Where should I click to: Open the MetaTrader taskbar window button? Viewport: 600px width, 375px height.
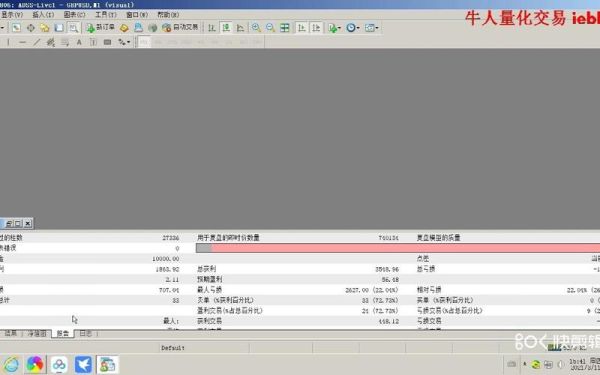[x=108, y=364]
